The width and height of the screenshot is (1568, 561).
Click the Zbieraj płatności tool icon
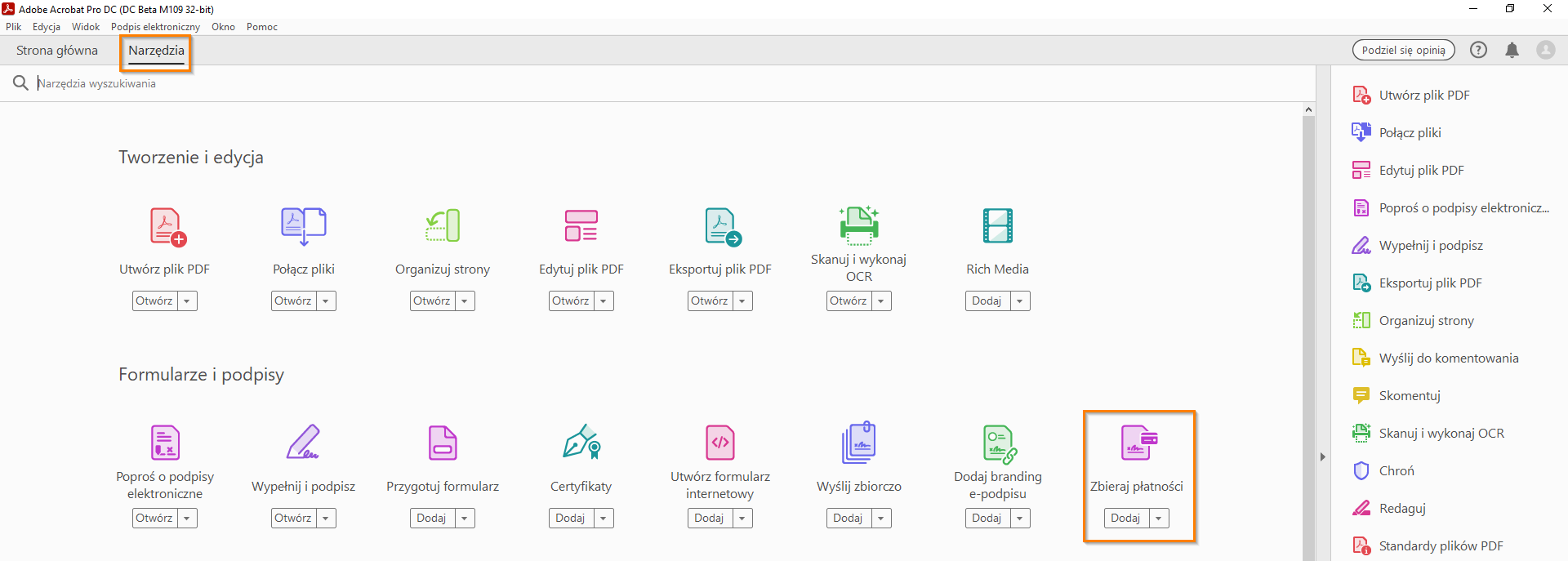(x=1139, y=443)
